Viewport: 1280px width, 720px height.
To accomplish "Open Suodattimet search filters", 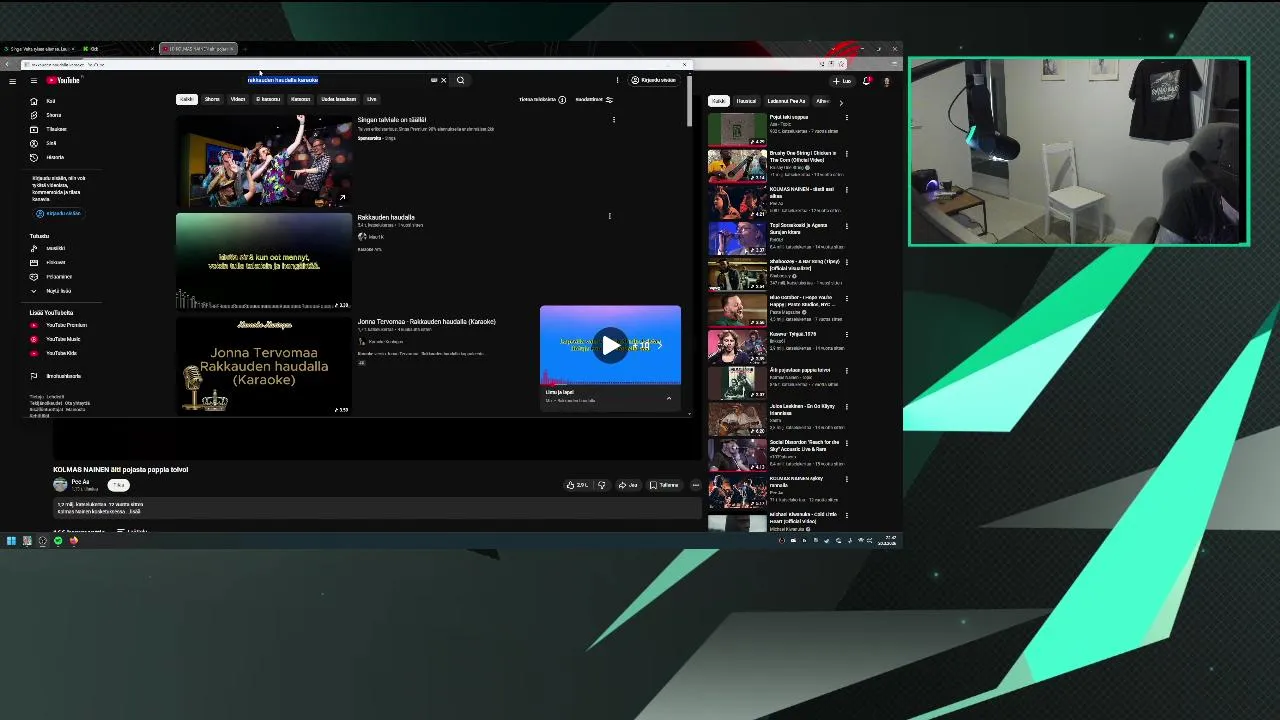I will tap(594, 99).
